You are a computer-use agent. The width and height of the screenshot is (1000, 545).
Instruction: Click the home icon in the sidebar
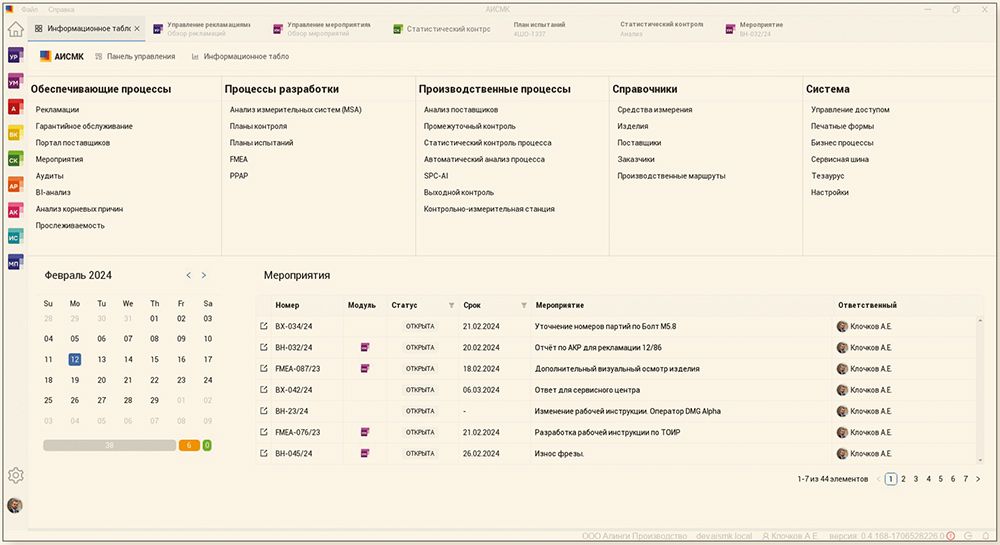pyautogui.click(x=15, y=29)
